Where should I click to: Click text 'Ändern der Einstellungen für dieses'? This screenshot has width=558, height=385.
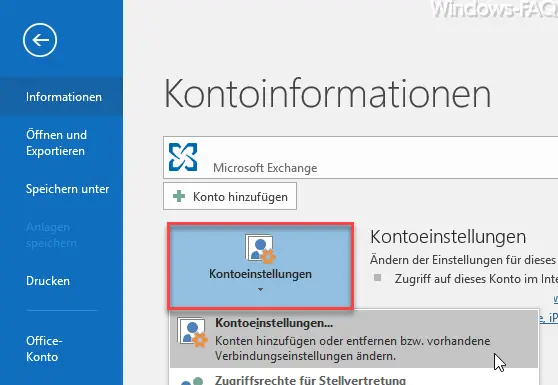click(463, 260)
